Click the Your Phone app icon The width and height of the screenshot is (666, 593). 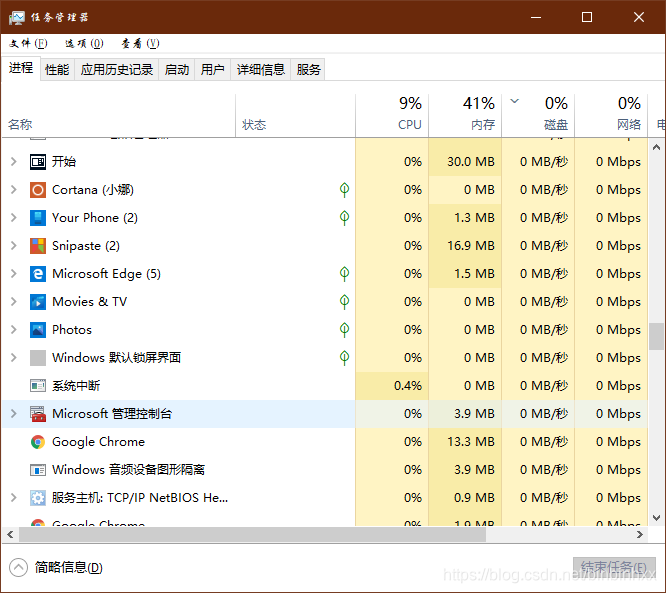coord(38,218)
